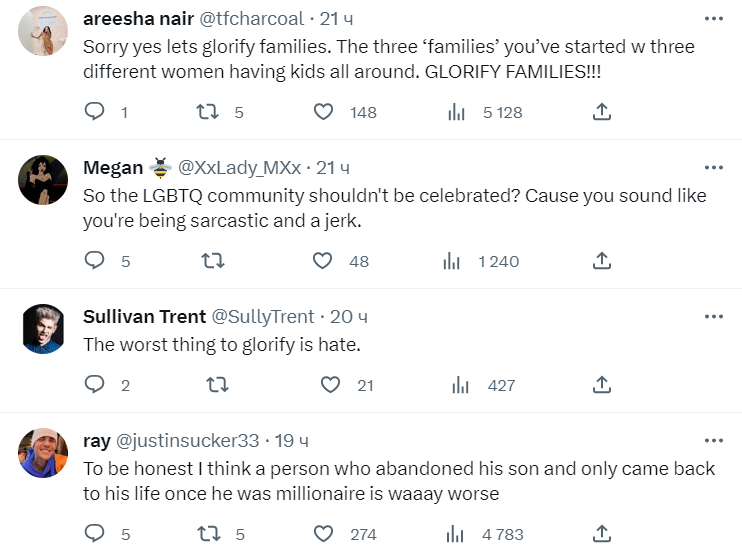Retweet Sullivan Trent's tweet
The width and height of the screenshot is (742, 554).
click(x=217, y=385)
